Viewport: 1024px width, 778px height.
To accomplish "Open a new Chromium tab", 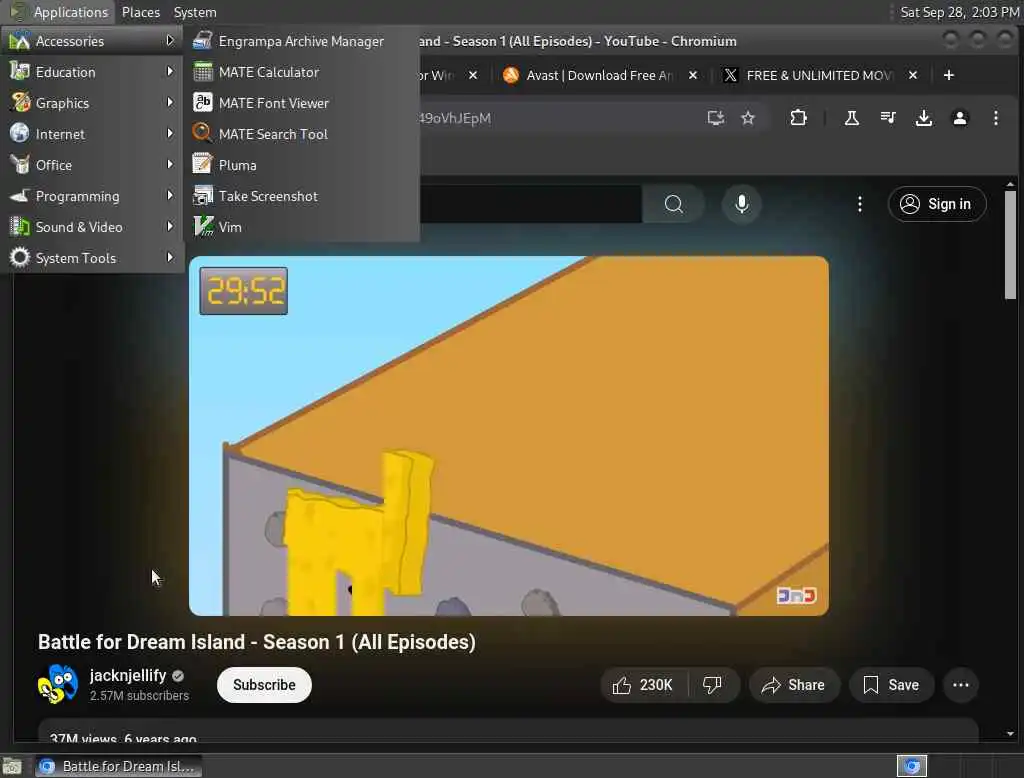I will tap(949, 75).
